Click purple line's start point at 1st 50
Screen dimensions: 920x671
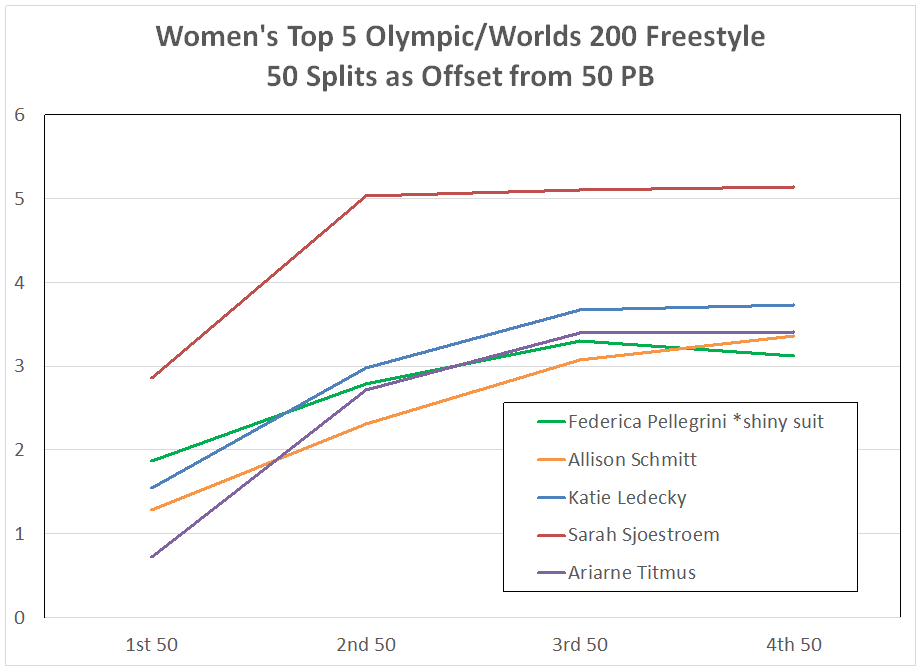tap(151, 557)
